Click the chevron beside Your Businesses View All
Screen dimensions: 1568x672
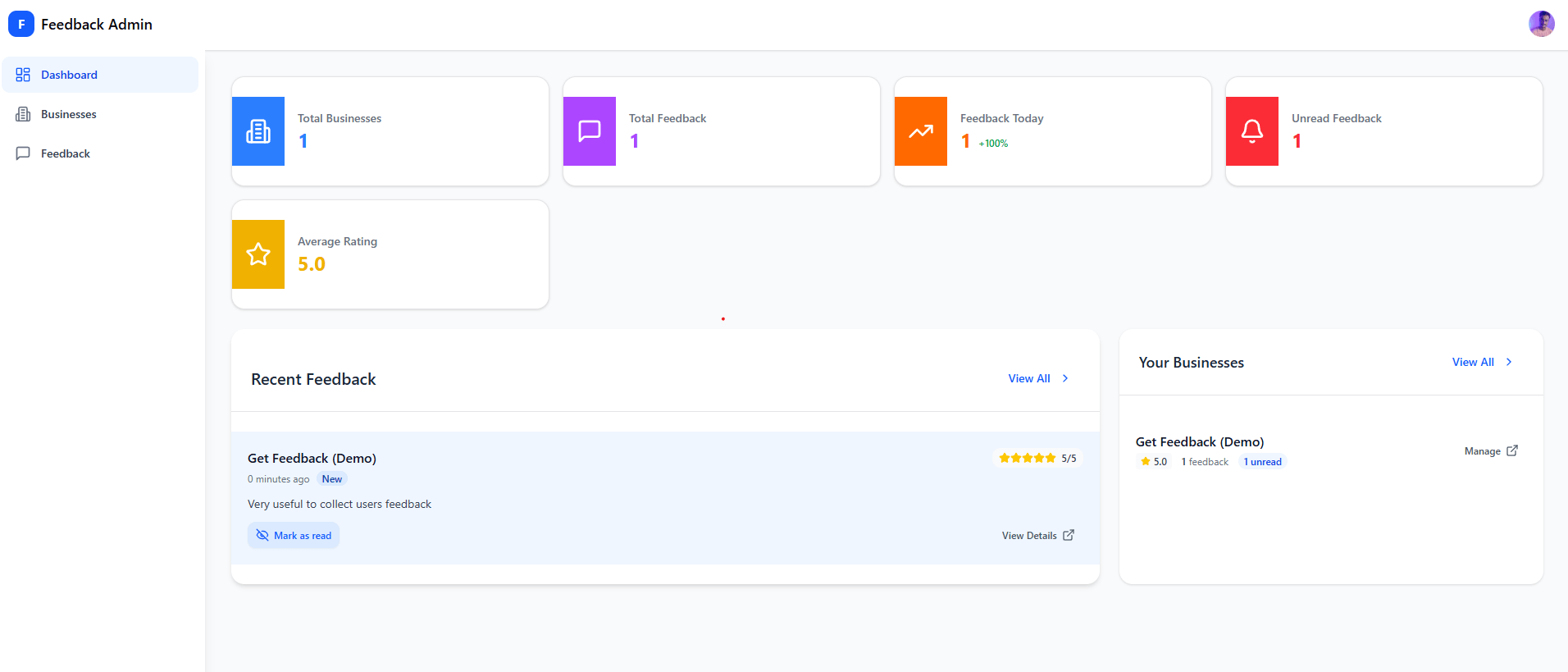click(1509, 362)
